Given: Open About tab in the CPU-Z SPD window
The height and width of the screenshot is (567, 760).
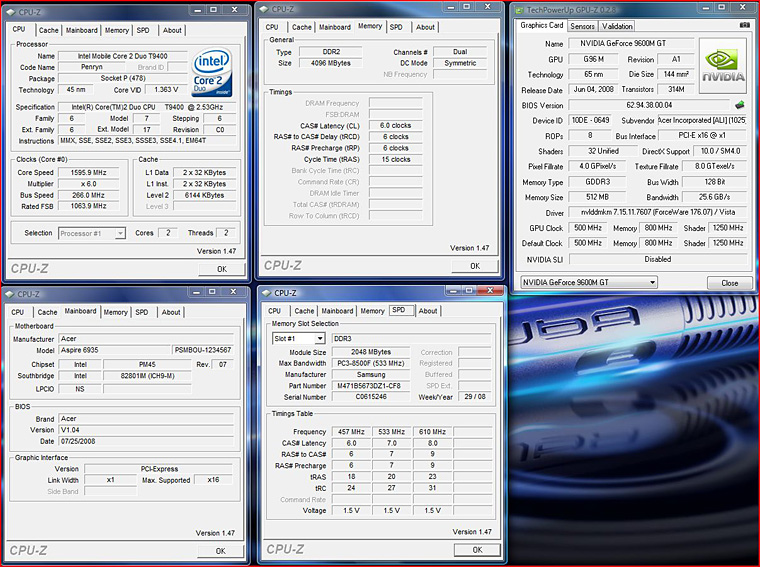Looking at the screenshot, I should point(428,311).
